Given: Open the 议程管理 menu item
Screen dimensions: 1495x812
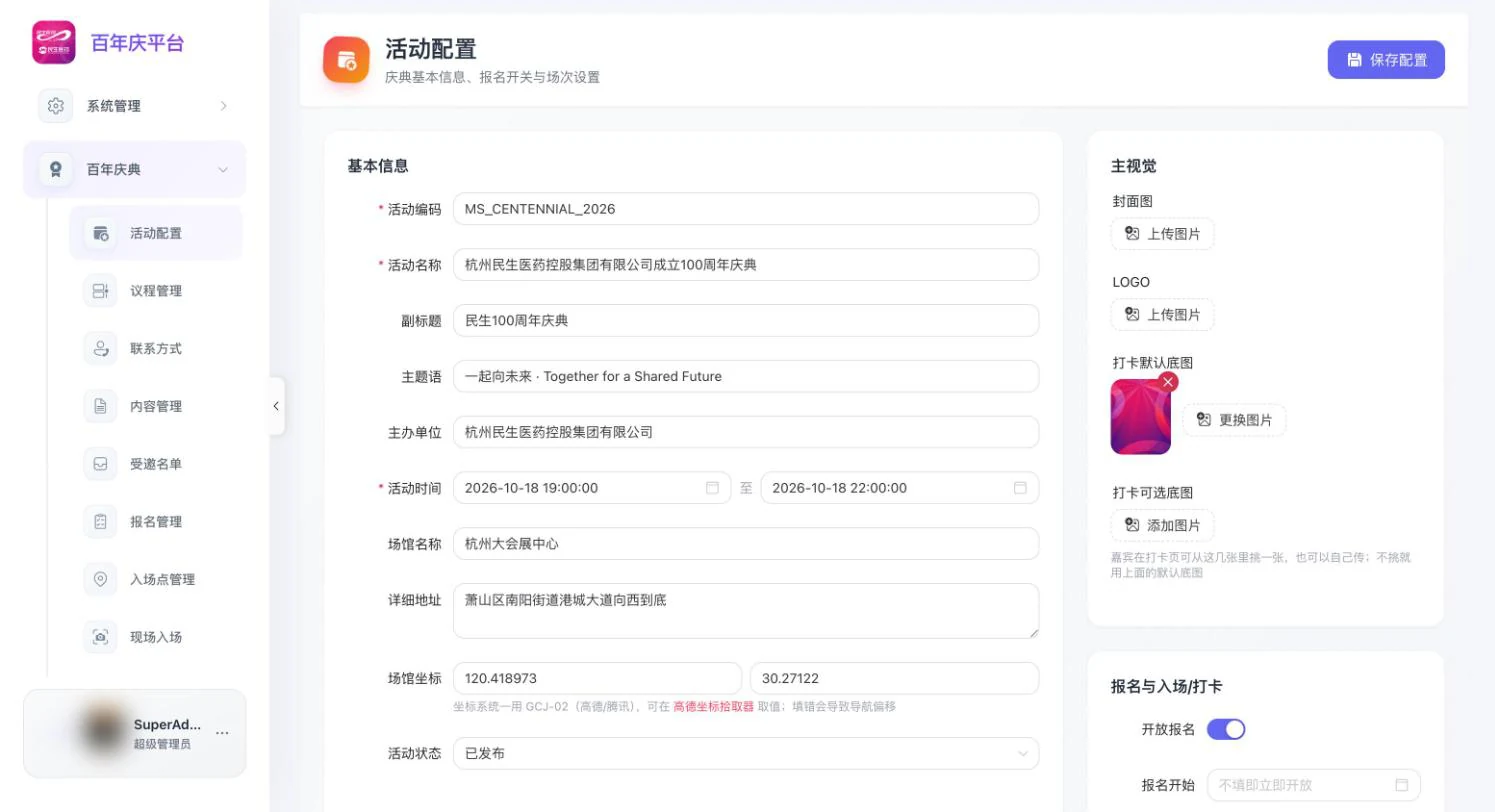Looking at the screenshot, I should pos(156,291).
